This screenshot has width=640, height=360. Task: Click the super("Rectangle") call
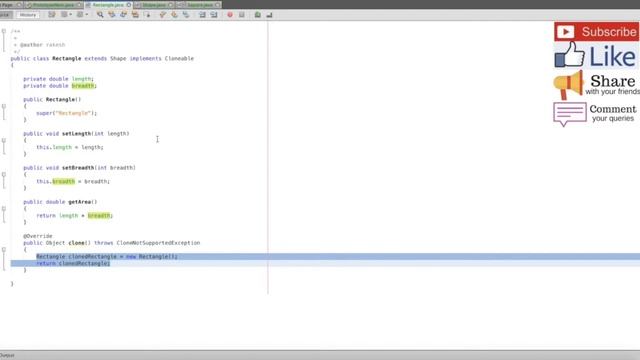click(66, 113)
